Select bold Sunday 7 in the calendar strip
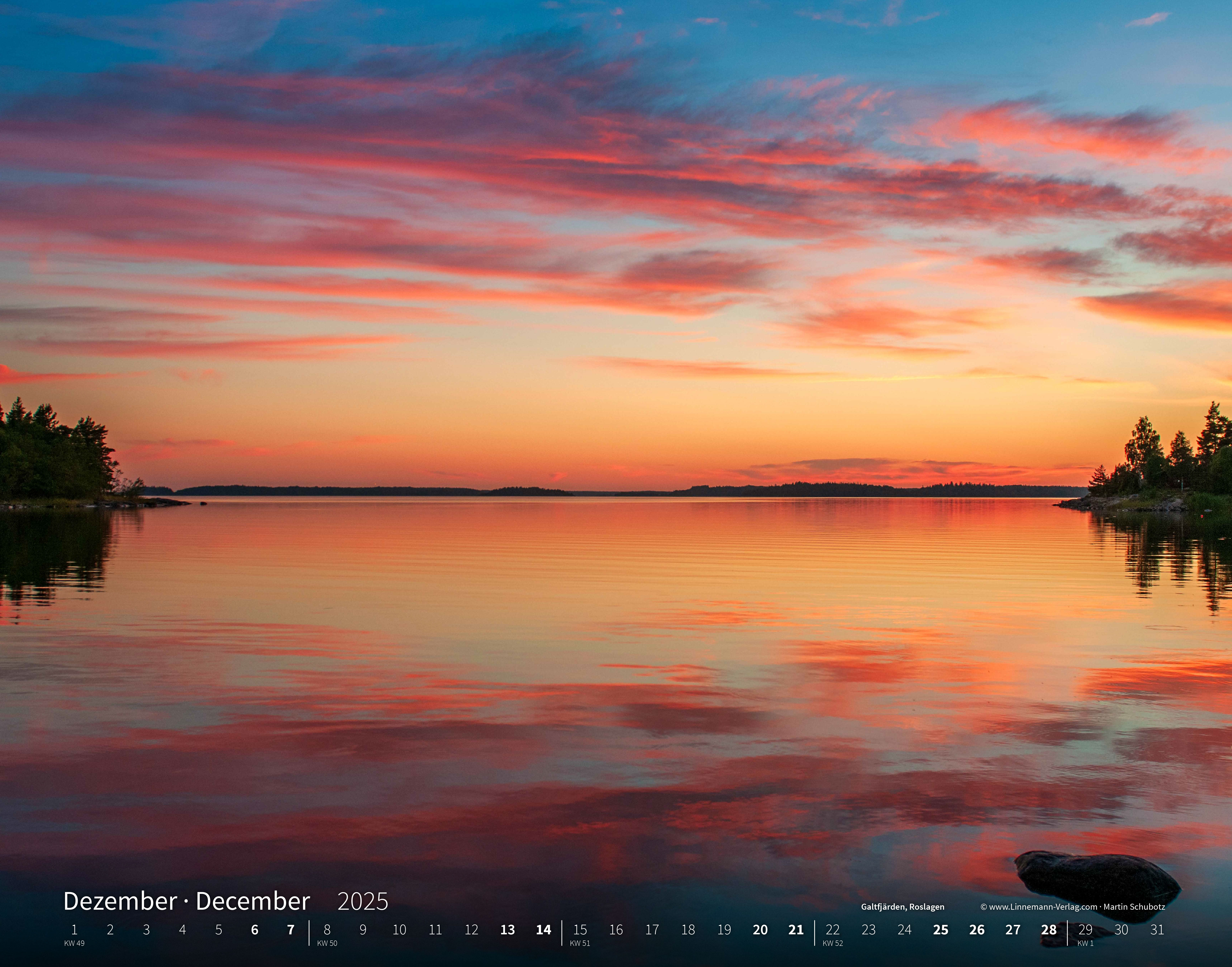This screenshot has height=967, width=1232. point(291,930)
